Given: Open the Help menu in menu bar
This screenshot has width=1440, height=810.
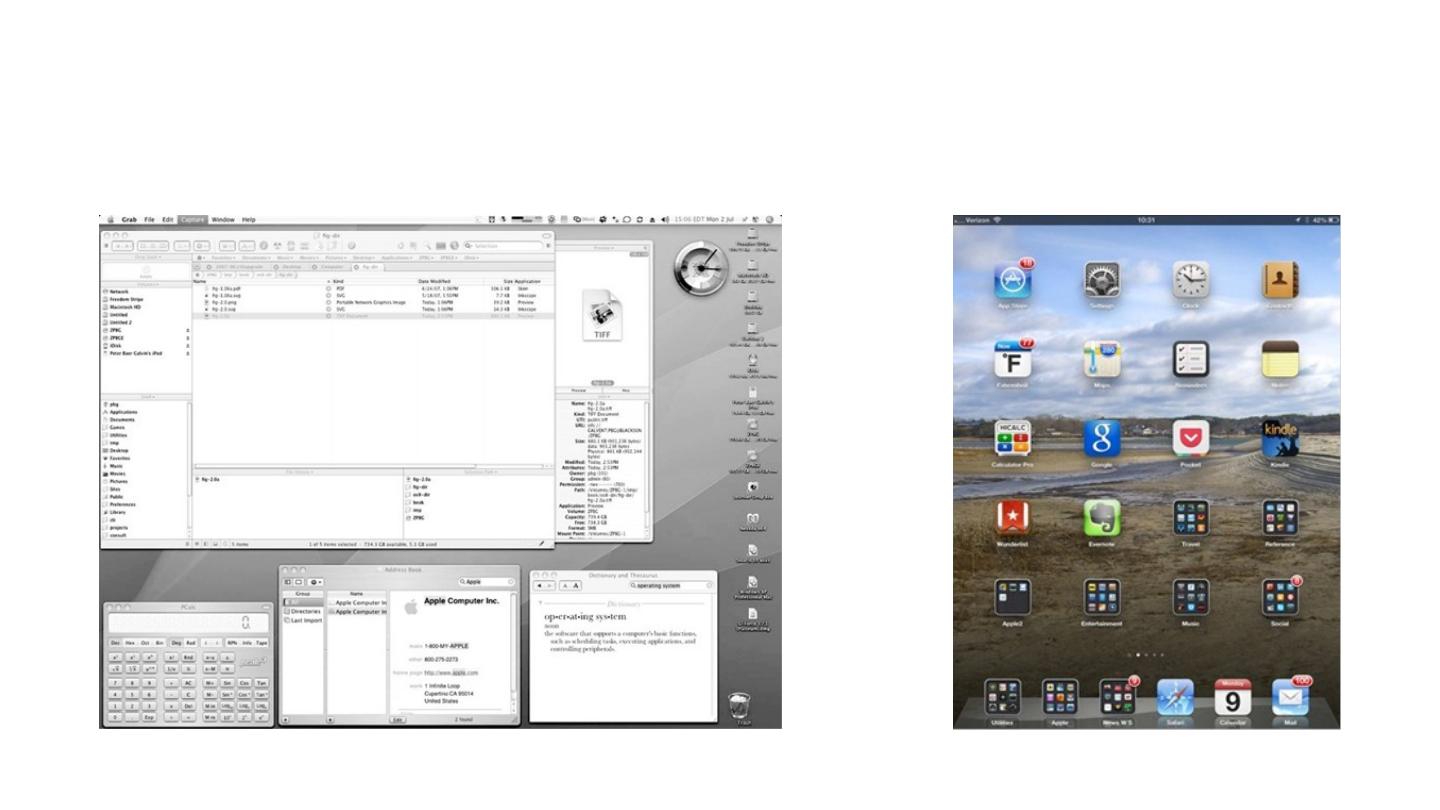Looking at the screenshot, I should (249, 219).
